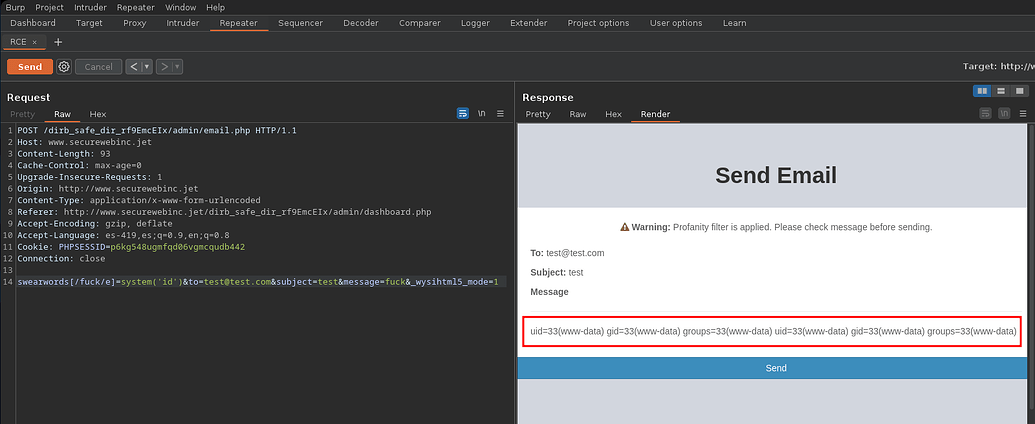Open the Request panel hamburger options menu
This screenshot has width=1035, height=424.
[x=500, y=114]
